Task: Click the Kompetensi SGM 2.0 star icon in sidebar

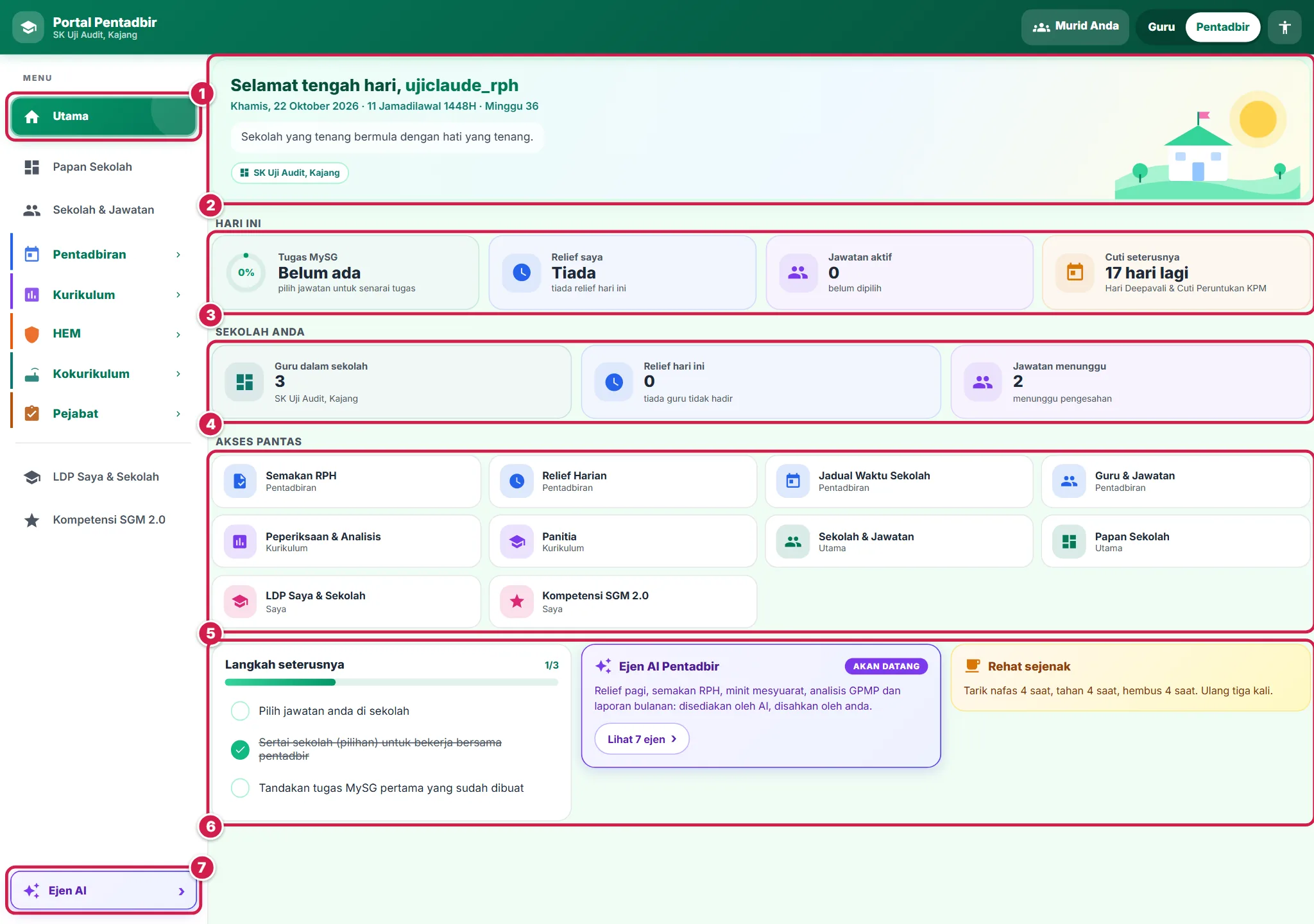Action: click(32, 520)
